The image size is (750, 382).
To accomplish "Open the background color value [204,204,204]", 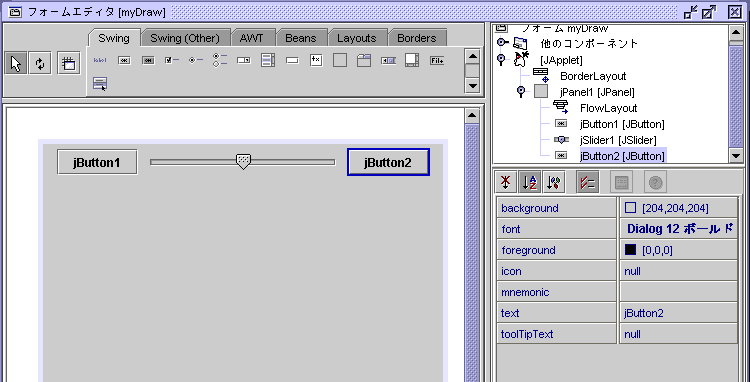I will tap(678, 208).
